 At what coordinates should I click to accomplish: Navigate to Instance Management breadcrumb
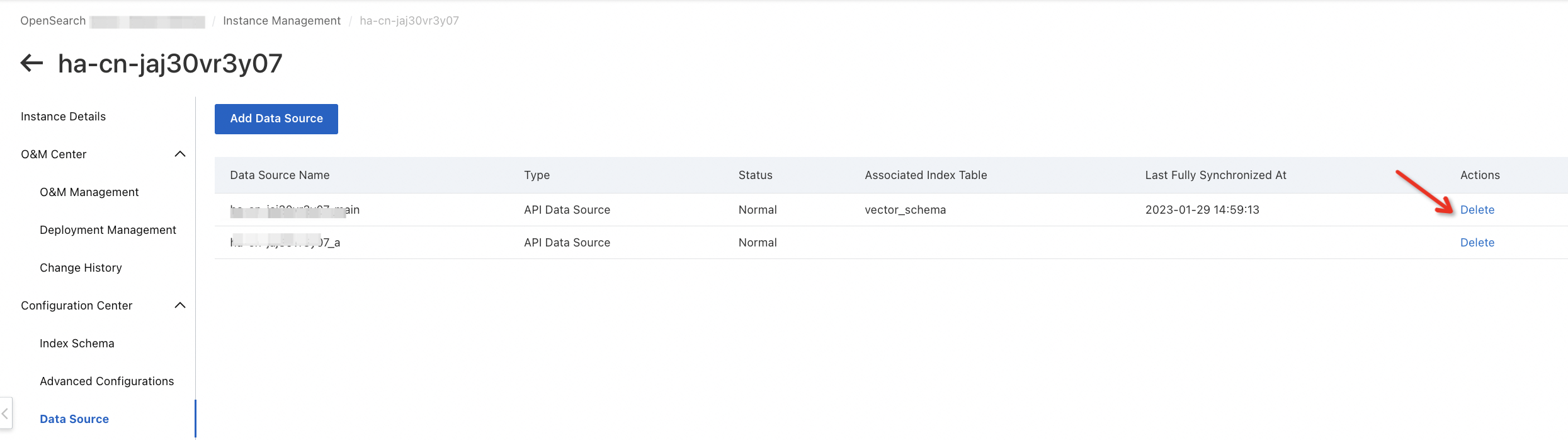(x=281, y=21)
